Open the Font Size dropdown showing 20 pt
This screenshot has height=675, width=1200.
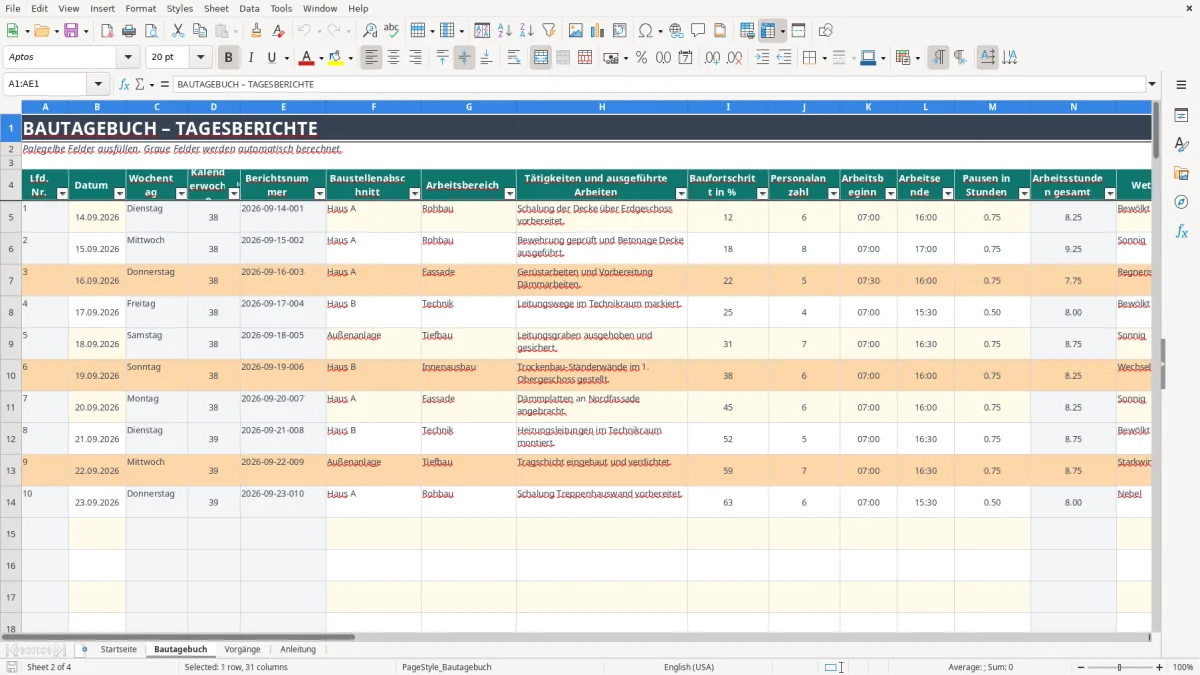pyautogui.click(x=201, y=58)
